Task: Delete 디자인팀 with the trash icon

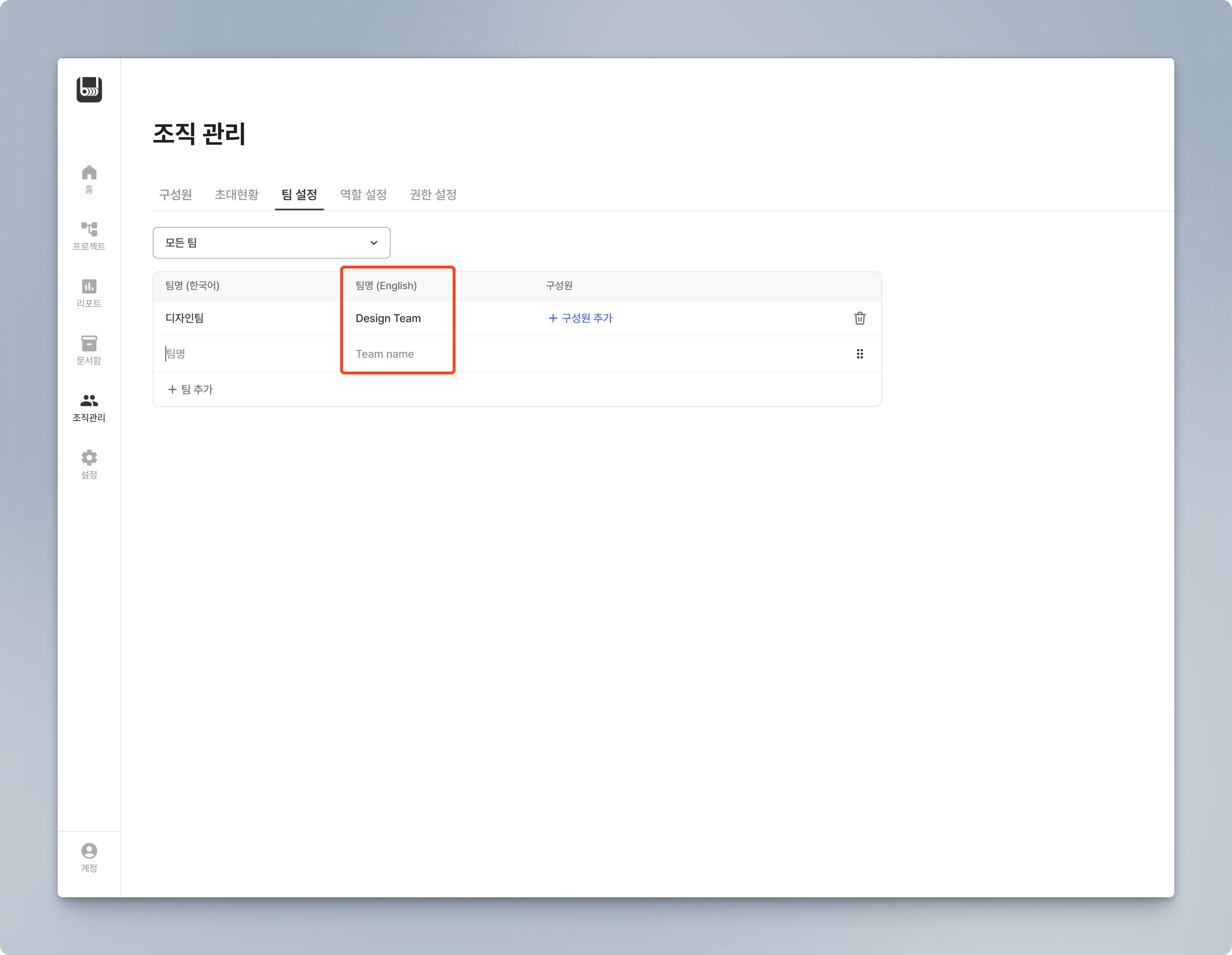Action: coord(859,318)
